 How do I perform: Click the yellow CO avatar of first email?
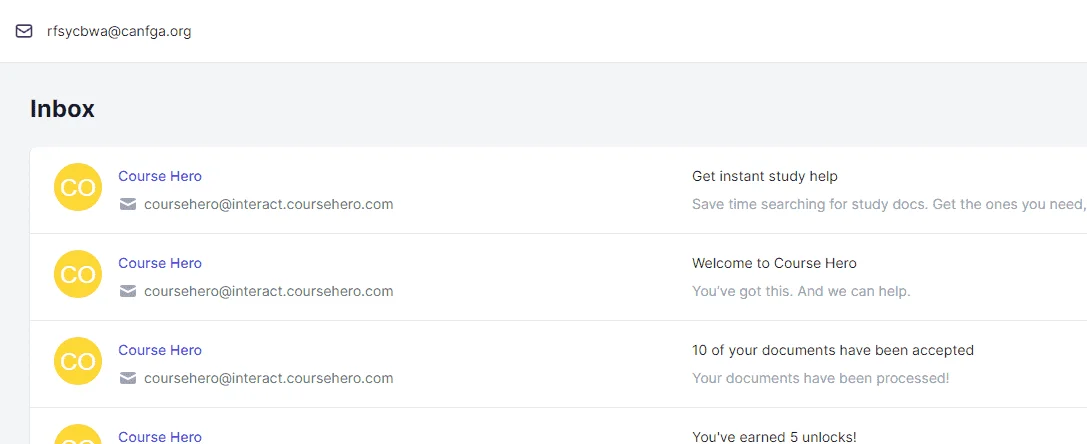78,187
